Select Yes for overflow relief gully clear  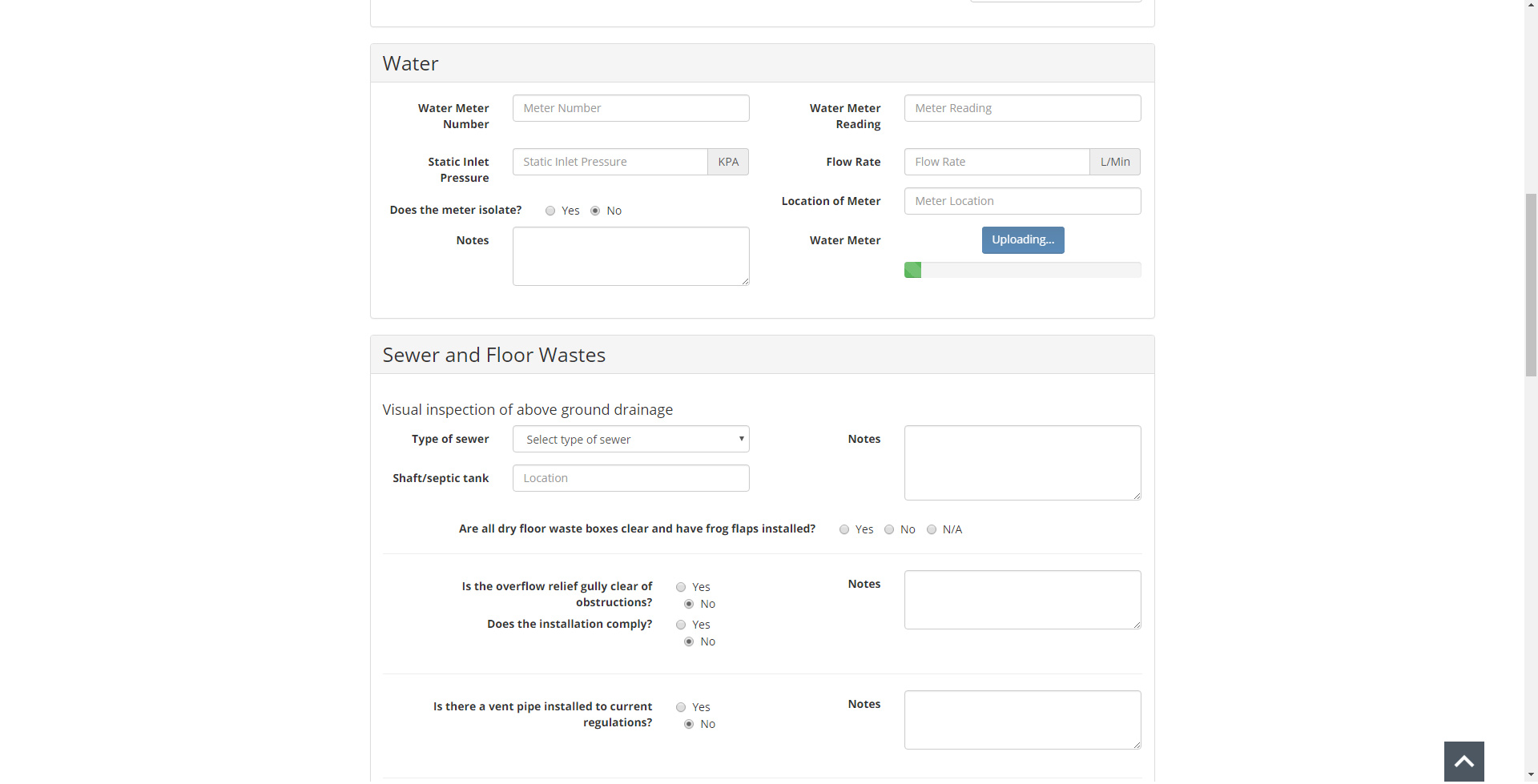coord(681,588)
